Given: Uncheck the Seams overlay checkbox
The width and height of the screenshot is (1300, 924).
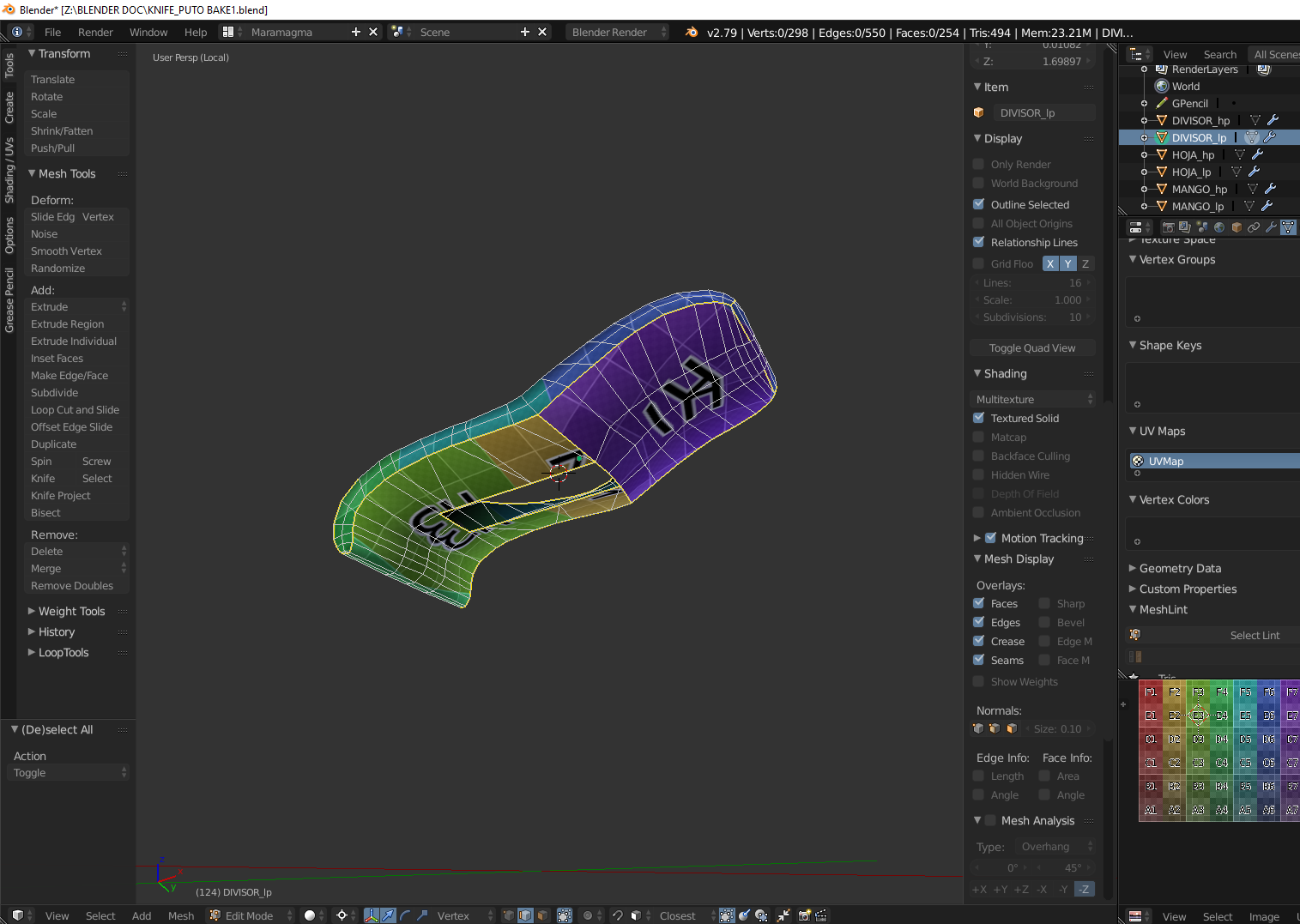Looking at the screenshot, I should [978, 660].
